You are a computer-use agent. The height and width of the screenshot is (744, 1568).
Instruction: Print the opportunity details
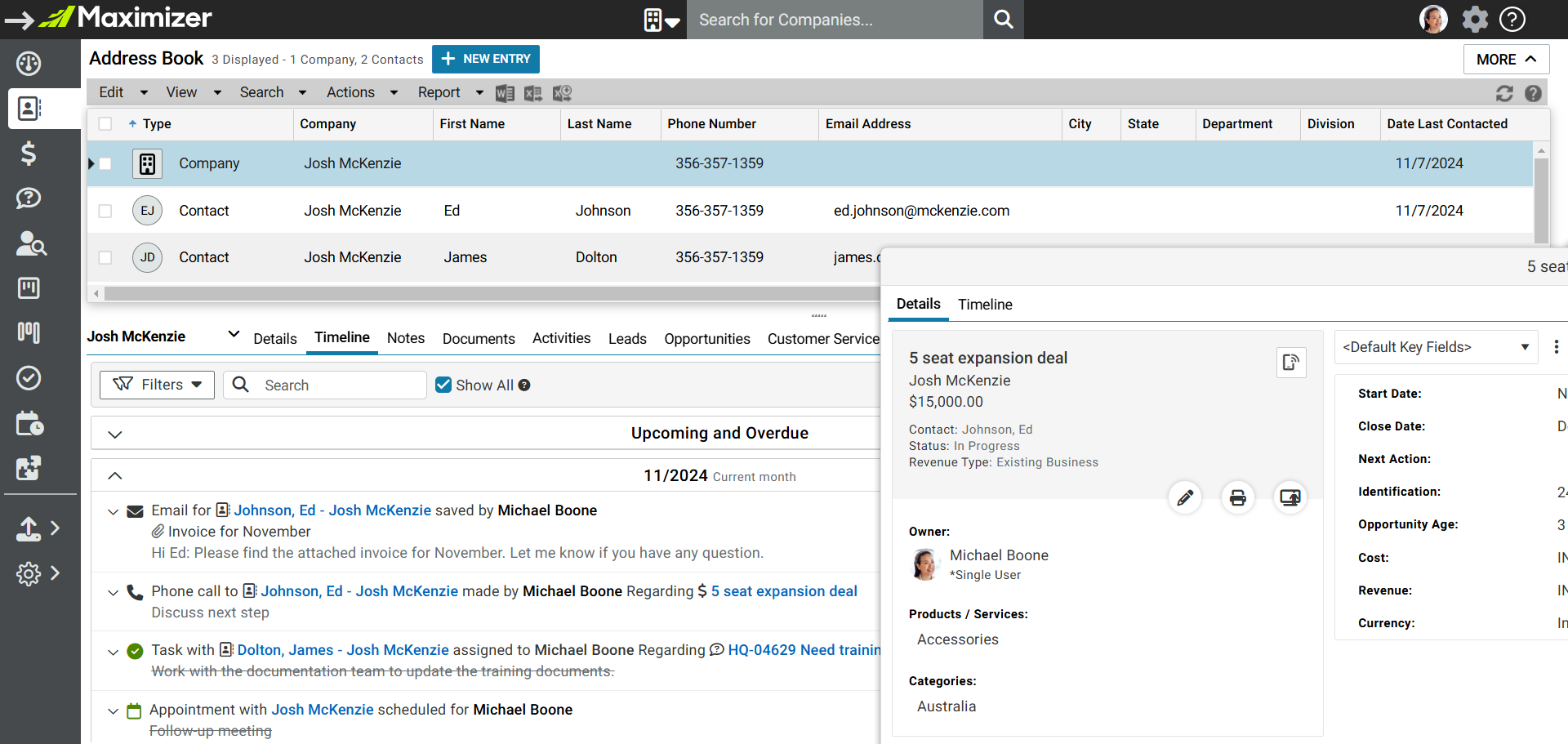point(1238,497)
